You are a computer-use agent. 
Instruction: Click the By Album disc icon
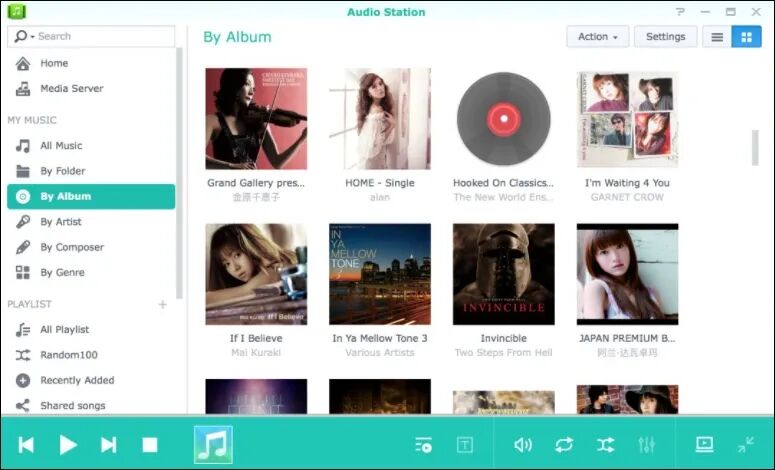[23, 196]
